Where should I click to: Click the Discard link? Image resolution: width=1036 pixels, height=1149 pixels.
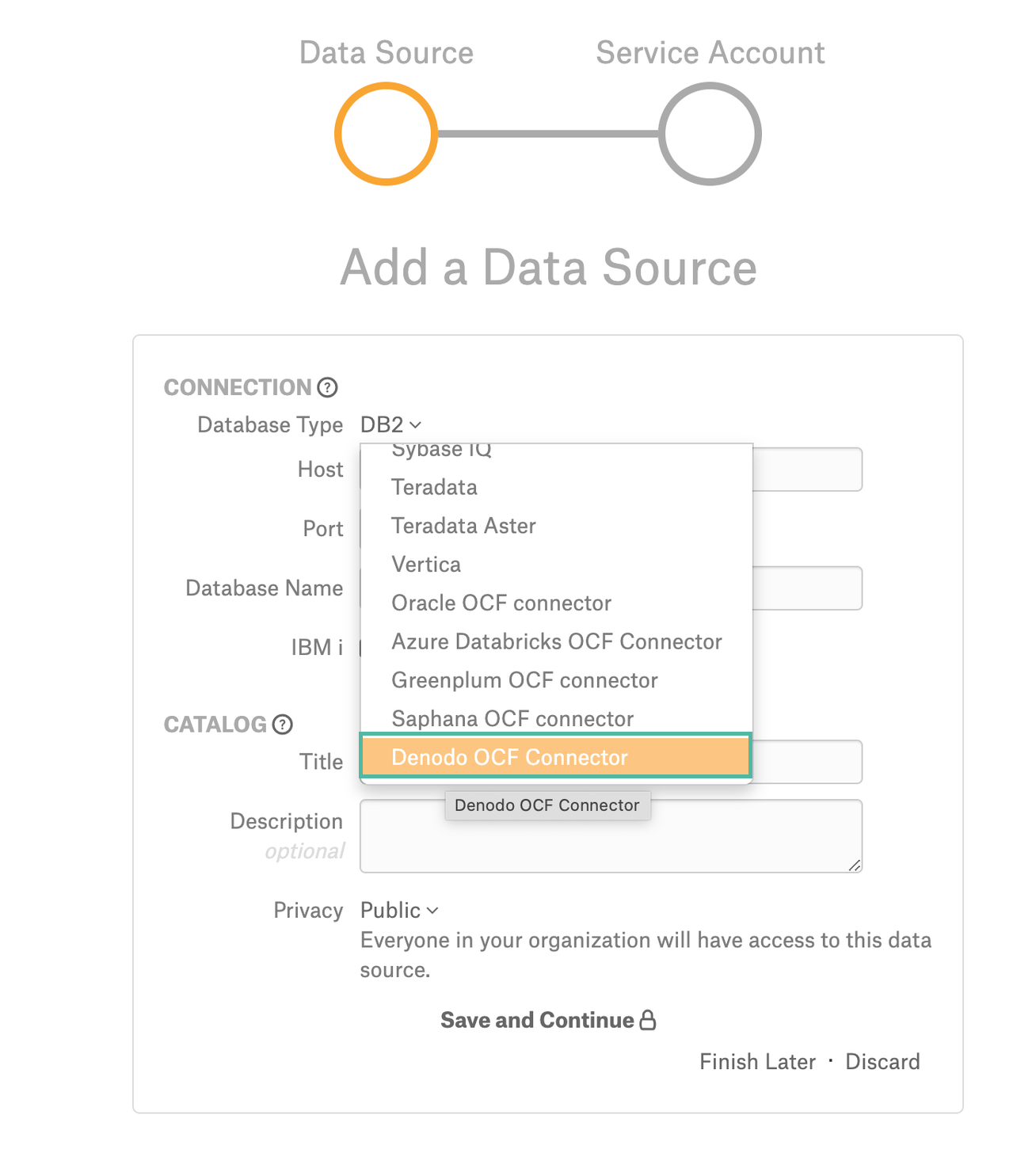[x=882, y=1062]
